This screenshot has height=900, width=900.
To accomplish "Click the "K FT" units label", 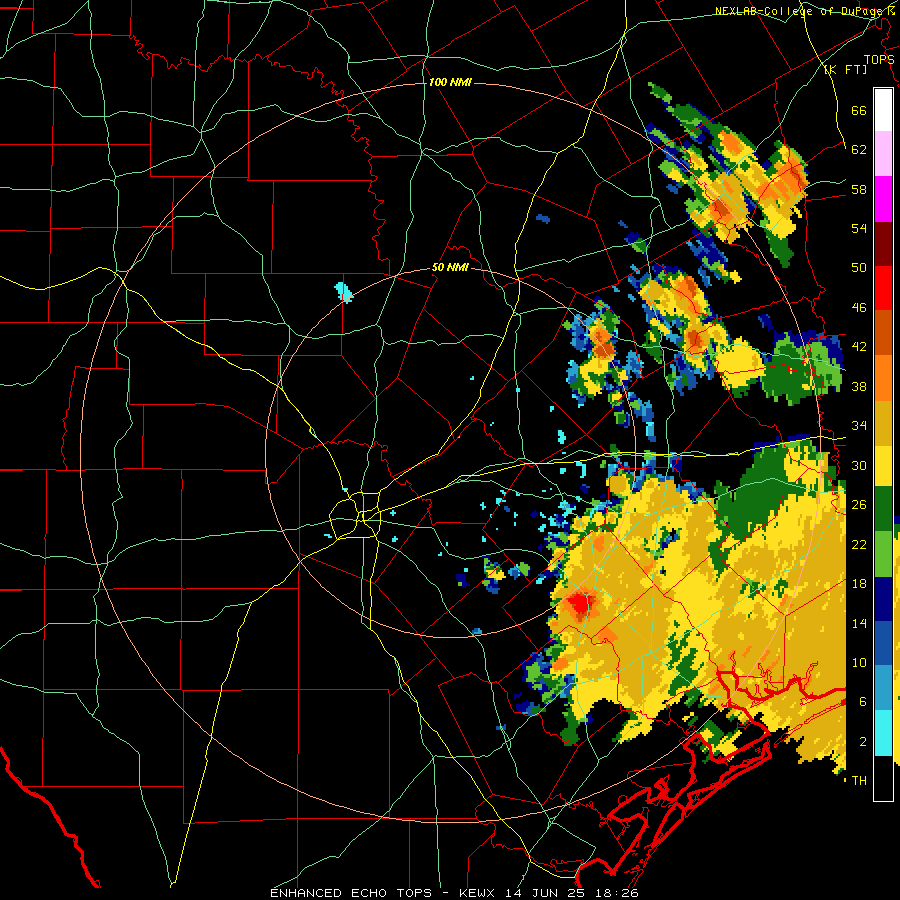I will 845,70.
